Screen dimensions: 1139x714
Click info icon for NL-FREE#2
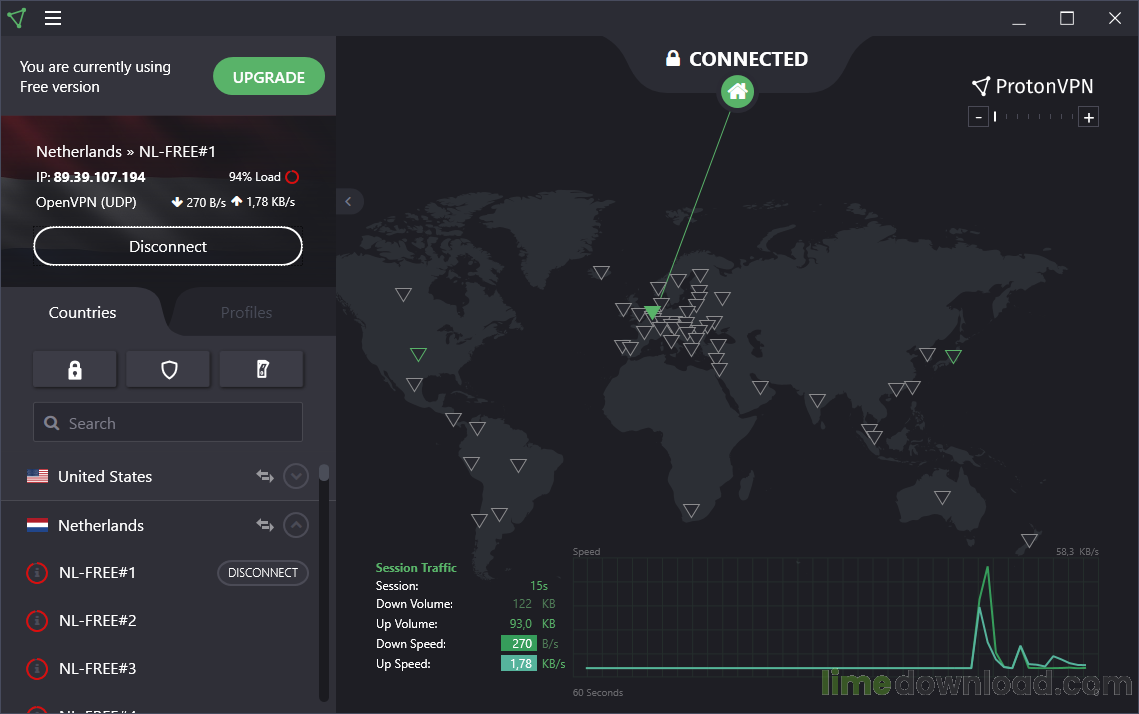point(37,620)
